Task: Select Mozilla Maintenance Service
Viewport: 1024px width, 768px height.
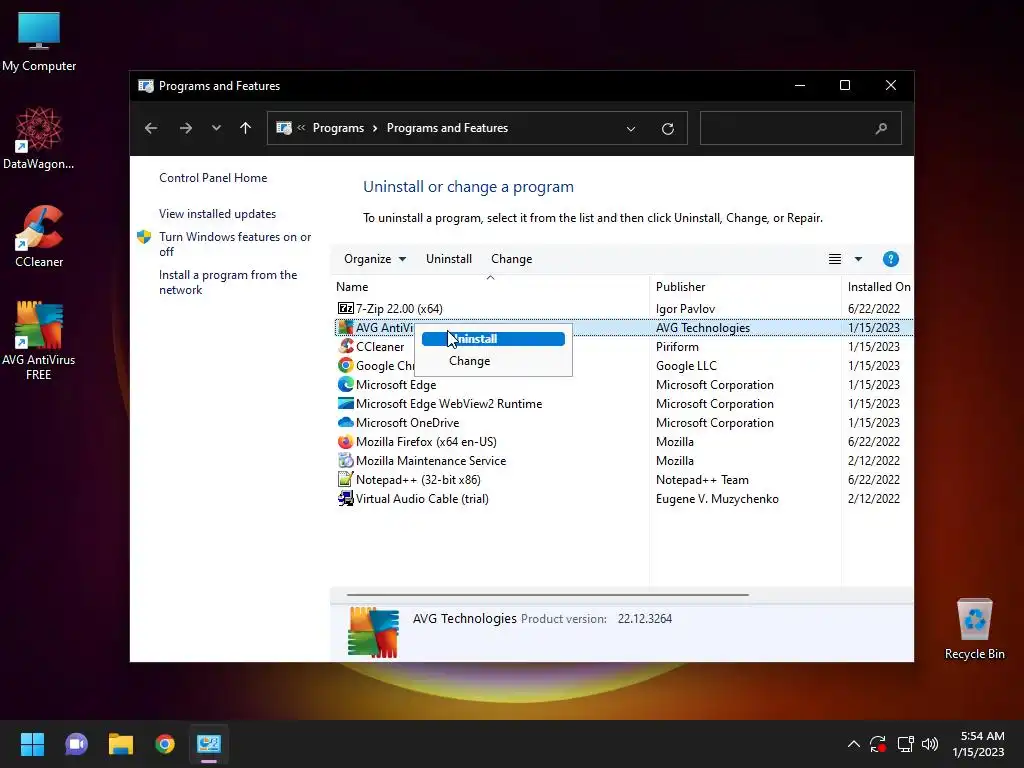Action: [431, 460]
